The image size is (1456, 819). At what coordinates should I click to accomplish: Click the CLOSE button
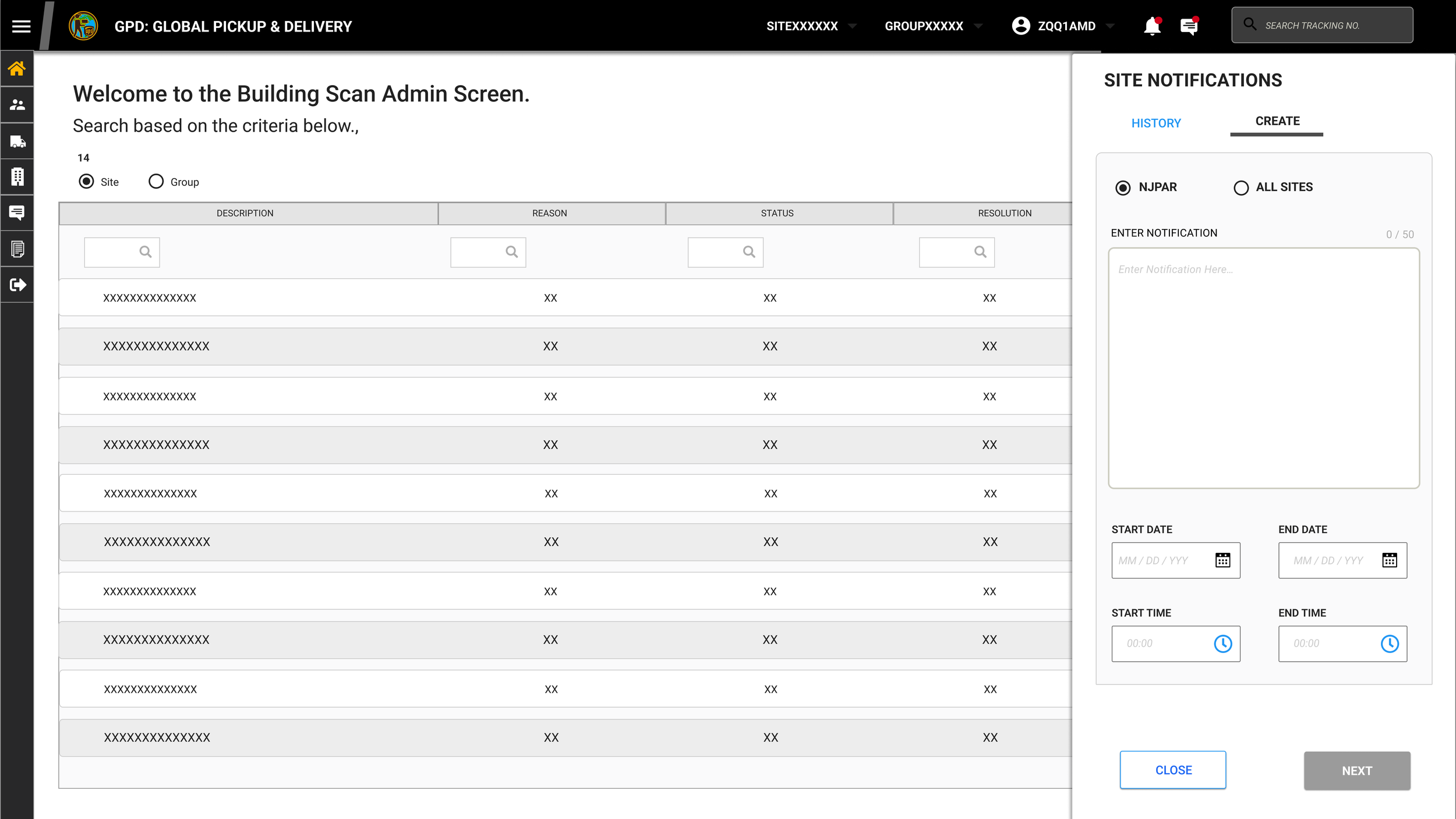[1172, 770]
